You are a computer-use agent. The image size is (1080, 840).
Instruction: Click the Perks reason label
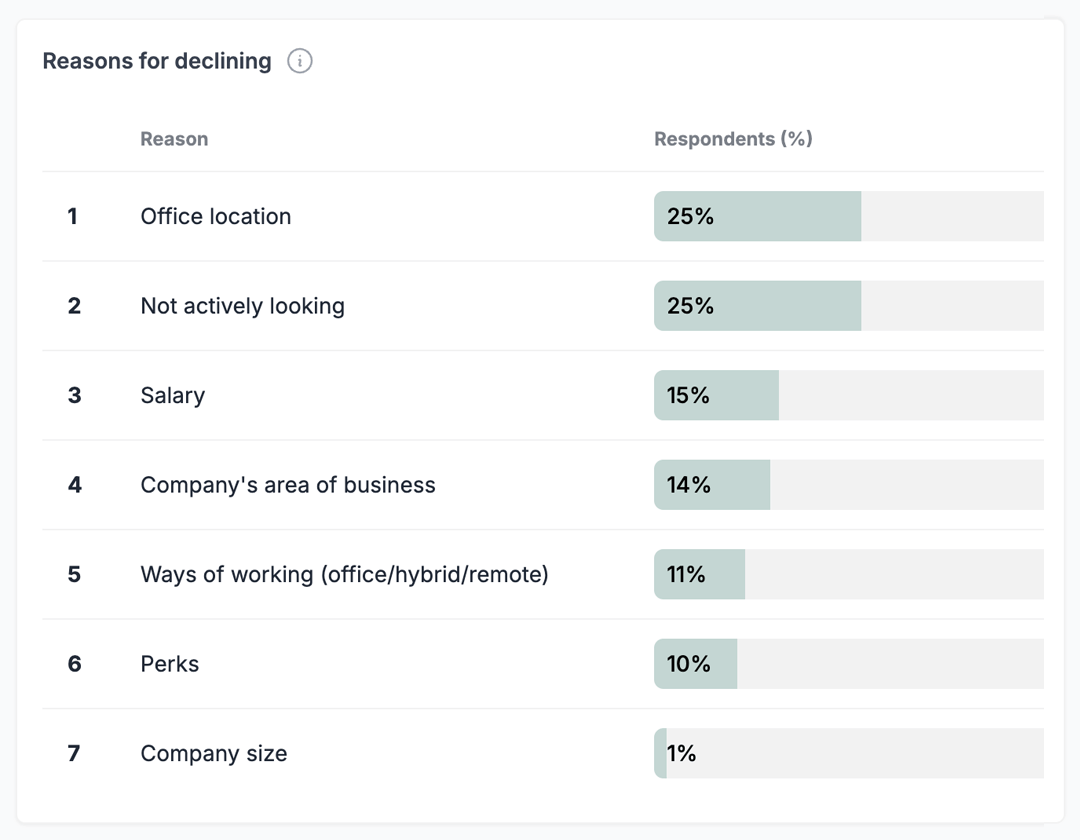(x=170, y=664)
